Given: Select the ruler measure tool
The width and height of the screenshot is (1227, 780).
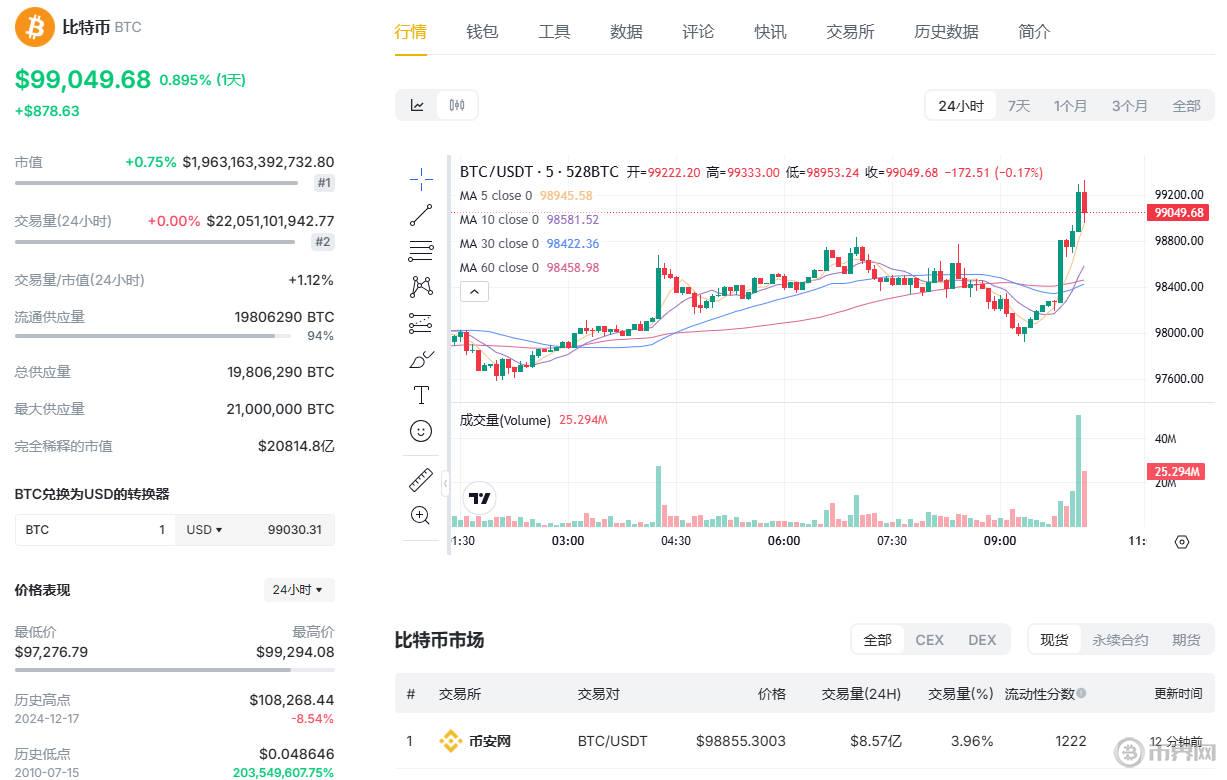Looking at the screenshot, I should coord(421,480).
